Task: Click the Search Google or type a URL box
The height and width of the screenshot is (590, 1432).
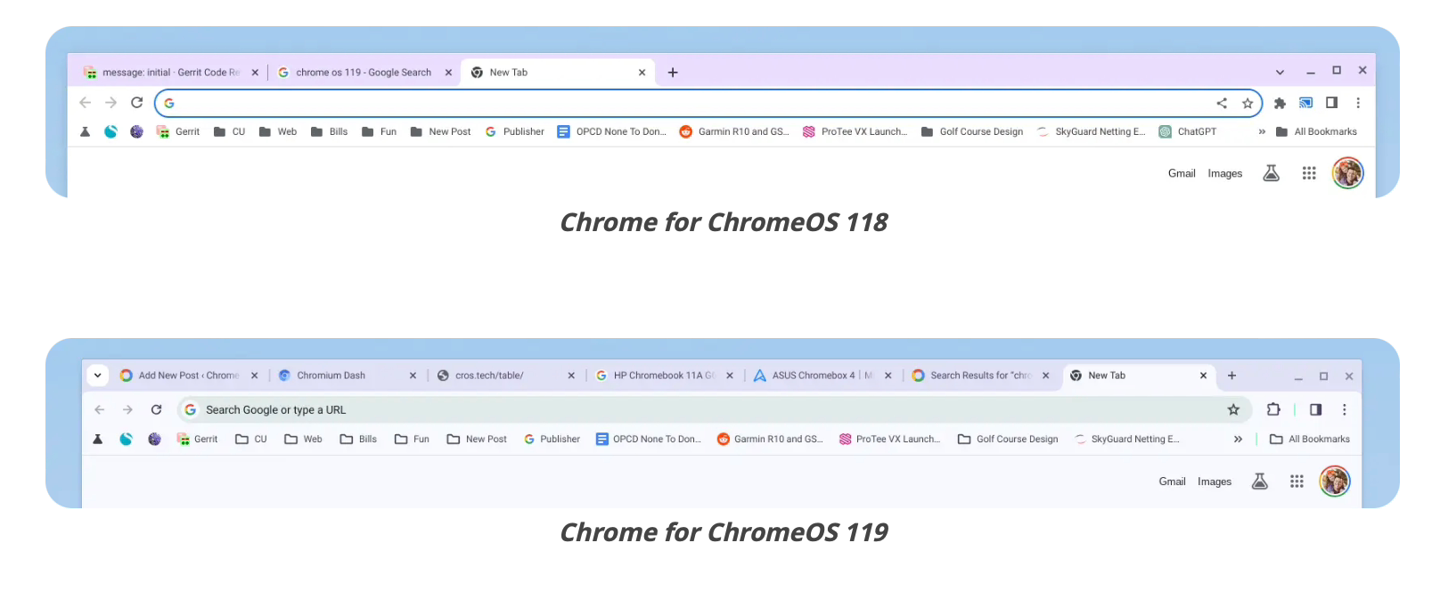Action: point(714,409)
